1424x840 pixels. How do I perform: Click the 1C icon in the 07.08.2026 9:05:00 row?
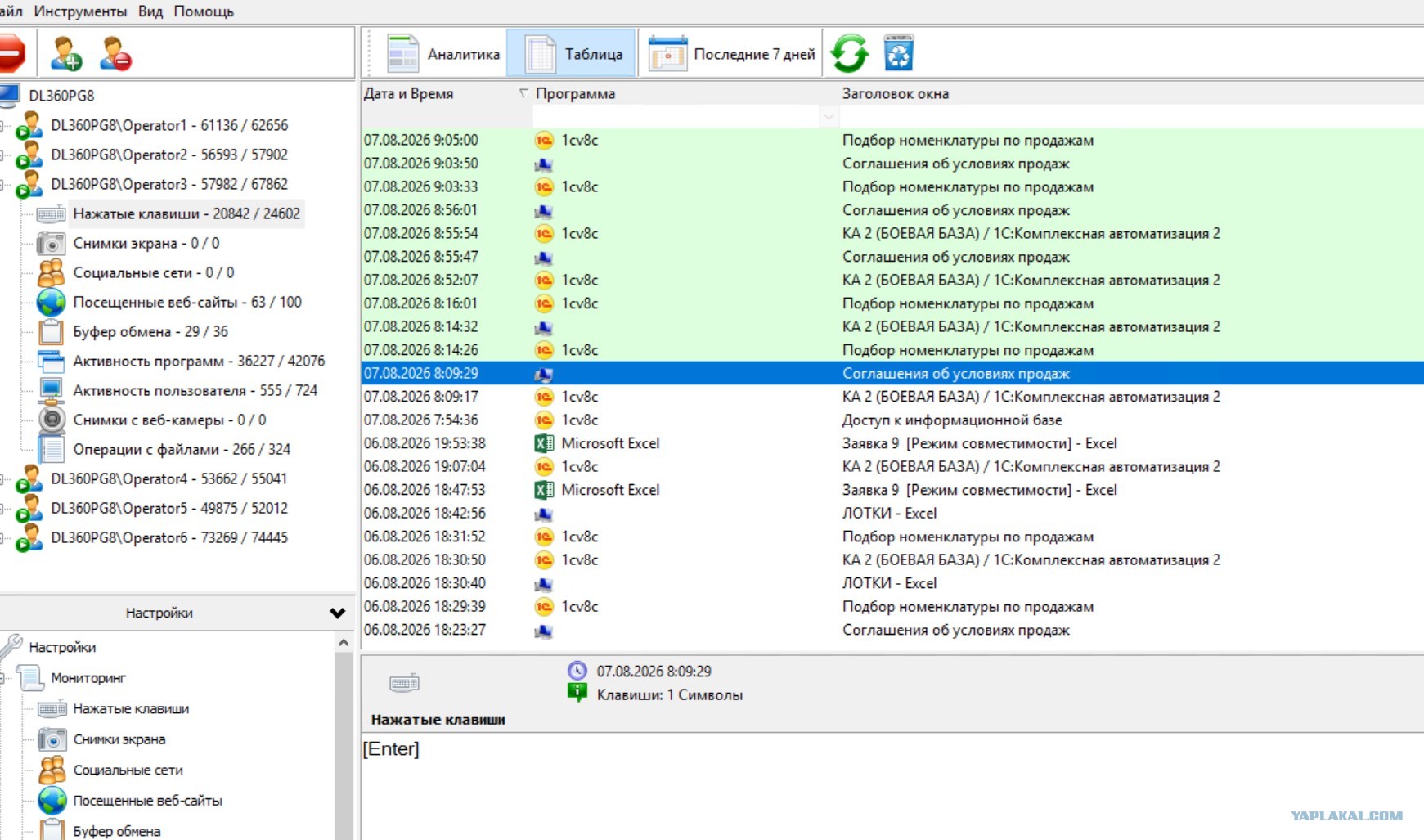coord(544,141)
